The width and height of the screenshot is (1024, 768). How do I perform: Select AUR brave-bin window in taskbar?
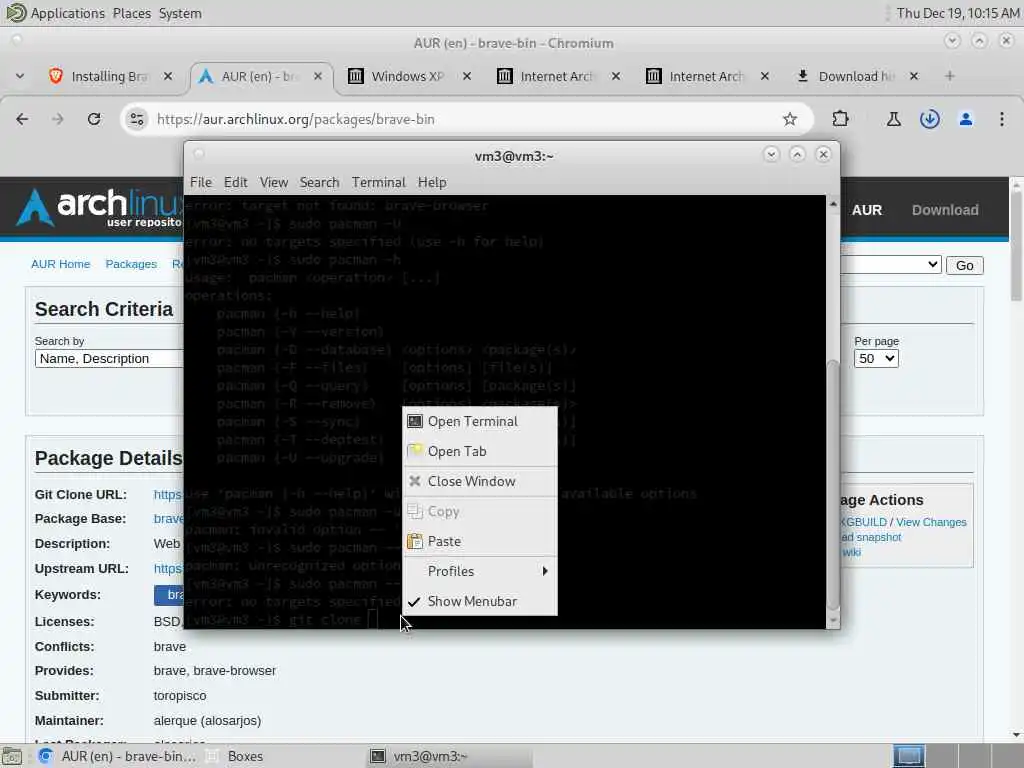117,756
